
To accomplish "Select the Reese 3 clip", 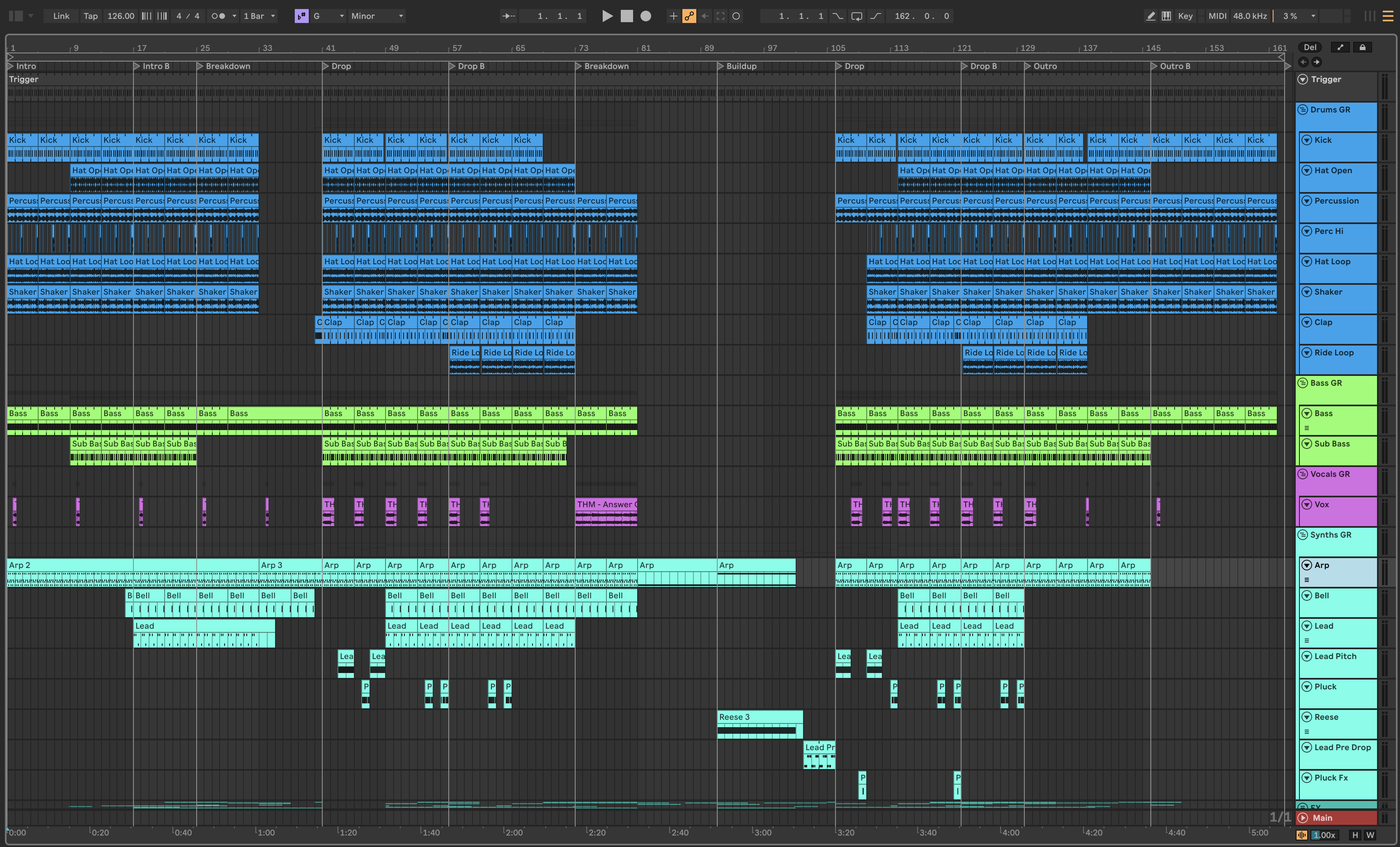I will pos(760,724).
